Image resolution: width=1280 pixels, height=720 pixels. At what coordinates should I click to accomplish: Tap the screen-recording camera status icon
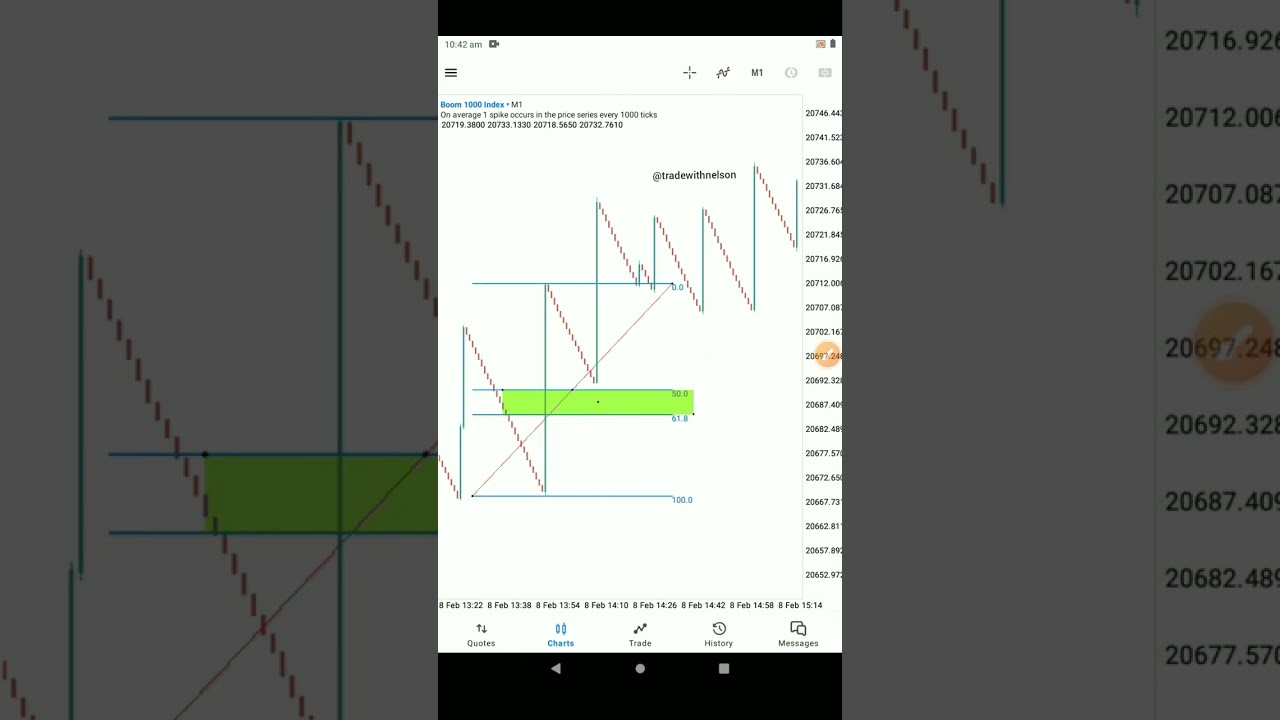494,44
